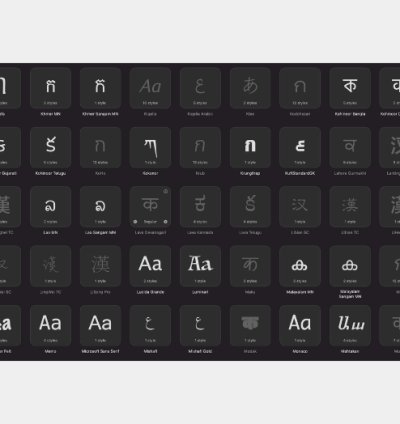Choose the Luminari font card

pyautogui.click(x=200, y=266)
